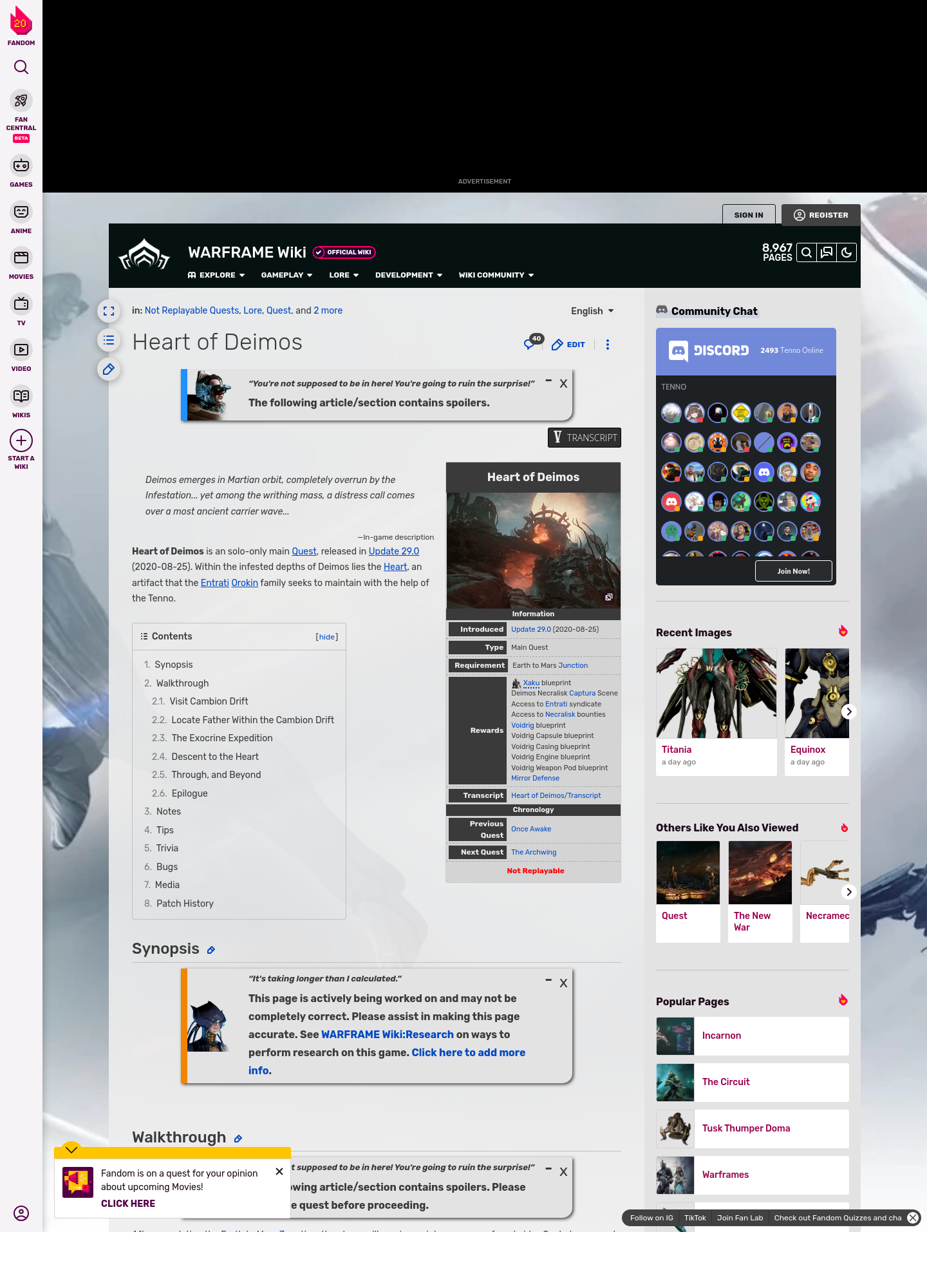Image resolution: width=927 pixels, height=1288 pixels.
Task: Collapse the Fandom survey with yellow chevron
Action: [71, 1150]
